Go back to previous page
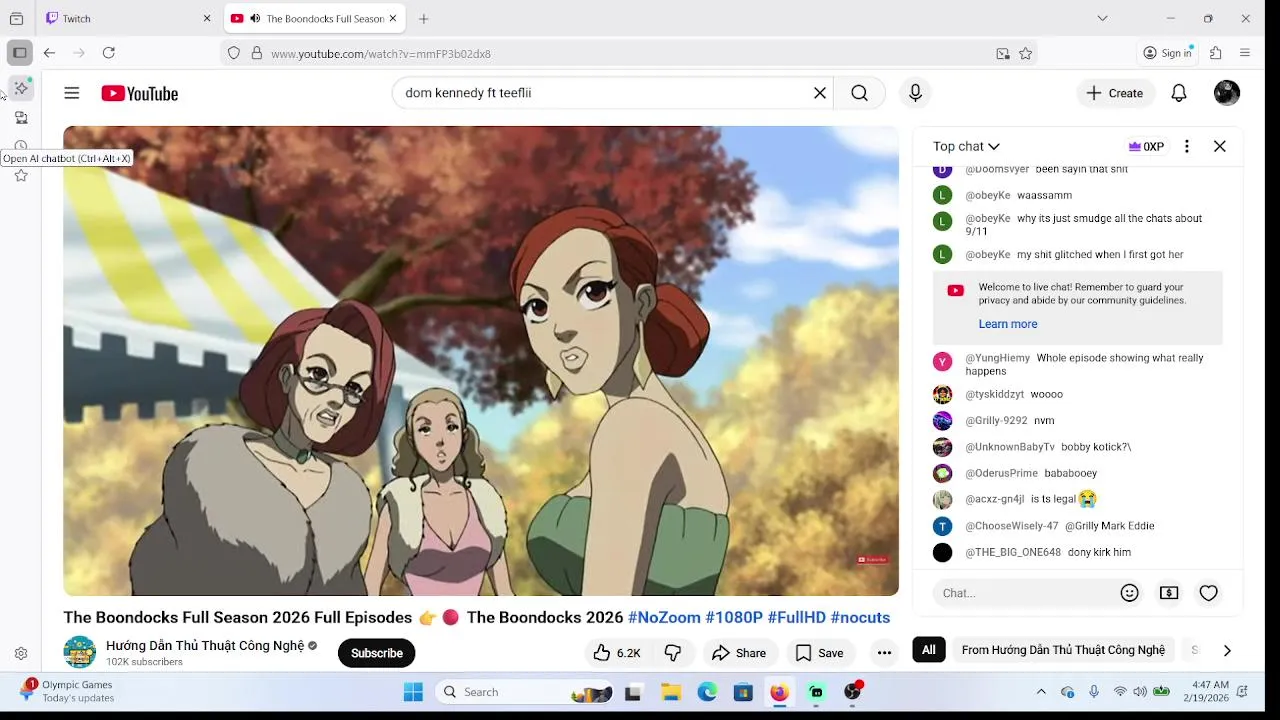Screen dimensions: 1280x720 [x=49, y=53]
